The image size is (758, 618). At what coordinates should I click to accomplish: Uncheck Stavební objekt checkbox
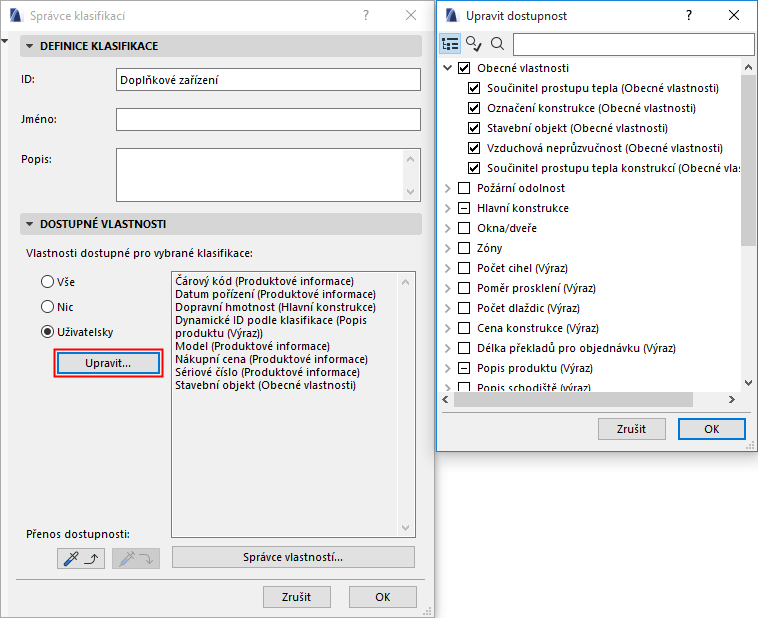click(474, 128)
